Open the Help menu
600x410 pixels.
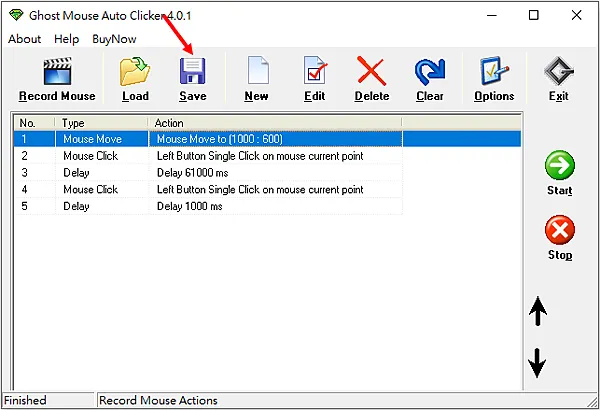(67, 39)
